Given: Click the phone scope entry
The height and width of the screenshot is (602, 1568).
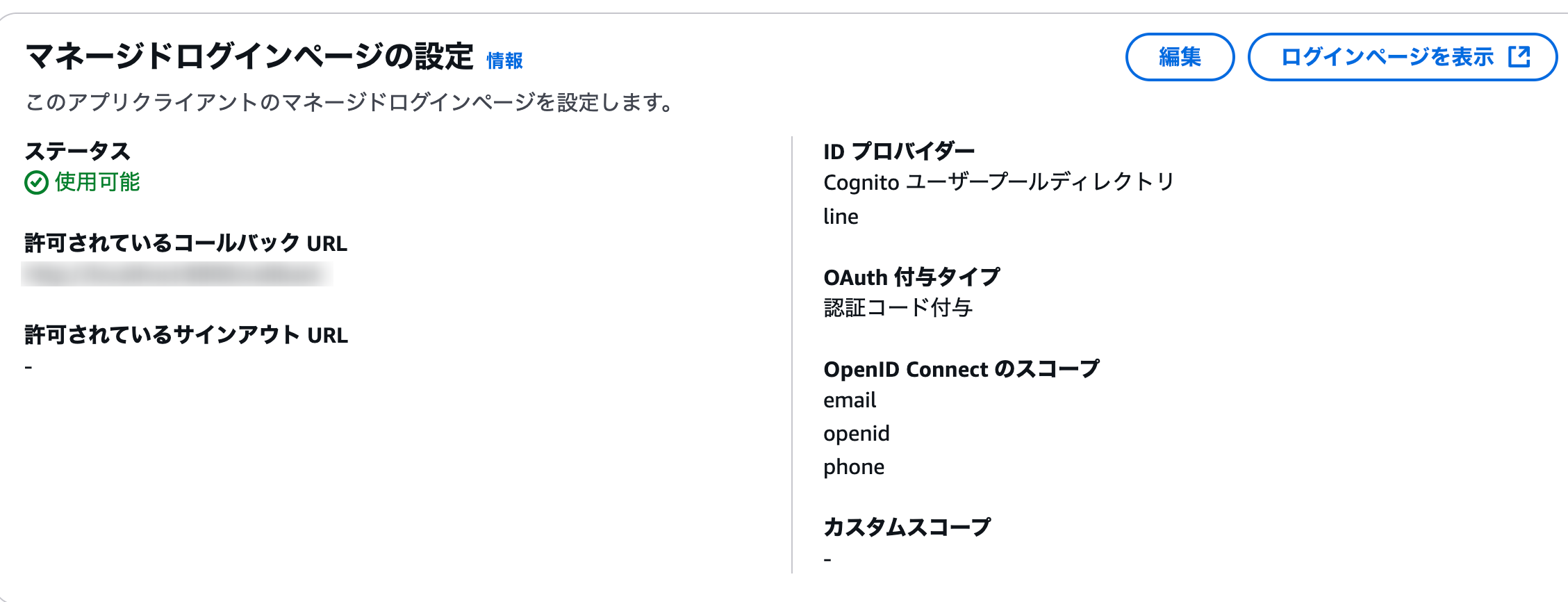Looking at the screenshot, I should click(x=854, y=467).
